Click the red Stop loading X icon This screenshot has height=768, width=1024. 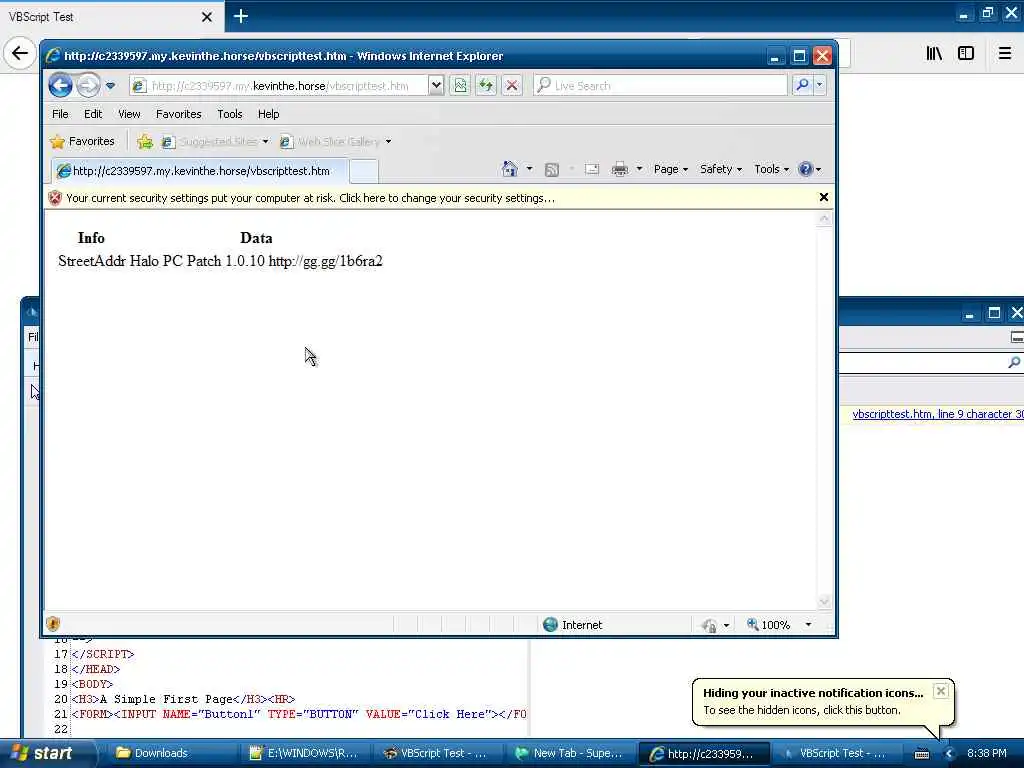point(512,86)
